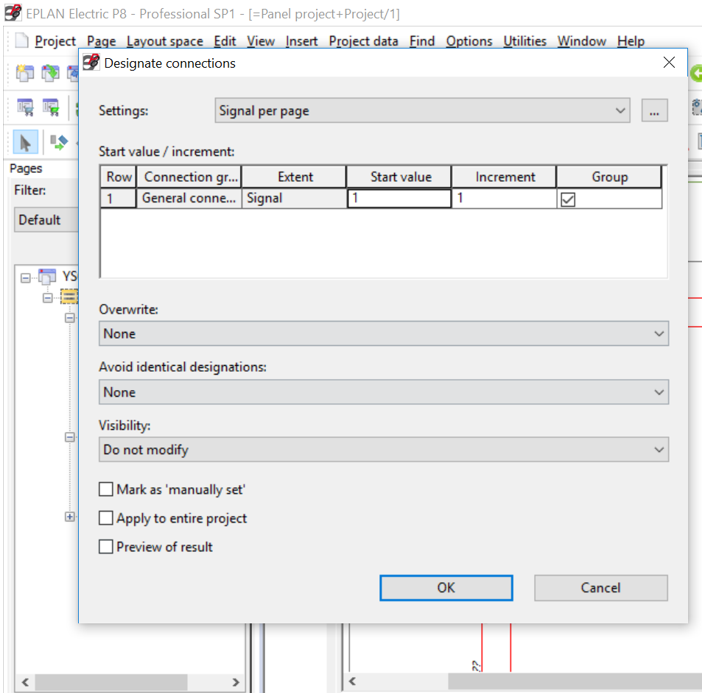Toggle the Group checkbox in row 1
The height and width of the screenshot is (693, 705).
point(568,199)
